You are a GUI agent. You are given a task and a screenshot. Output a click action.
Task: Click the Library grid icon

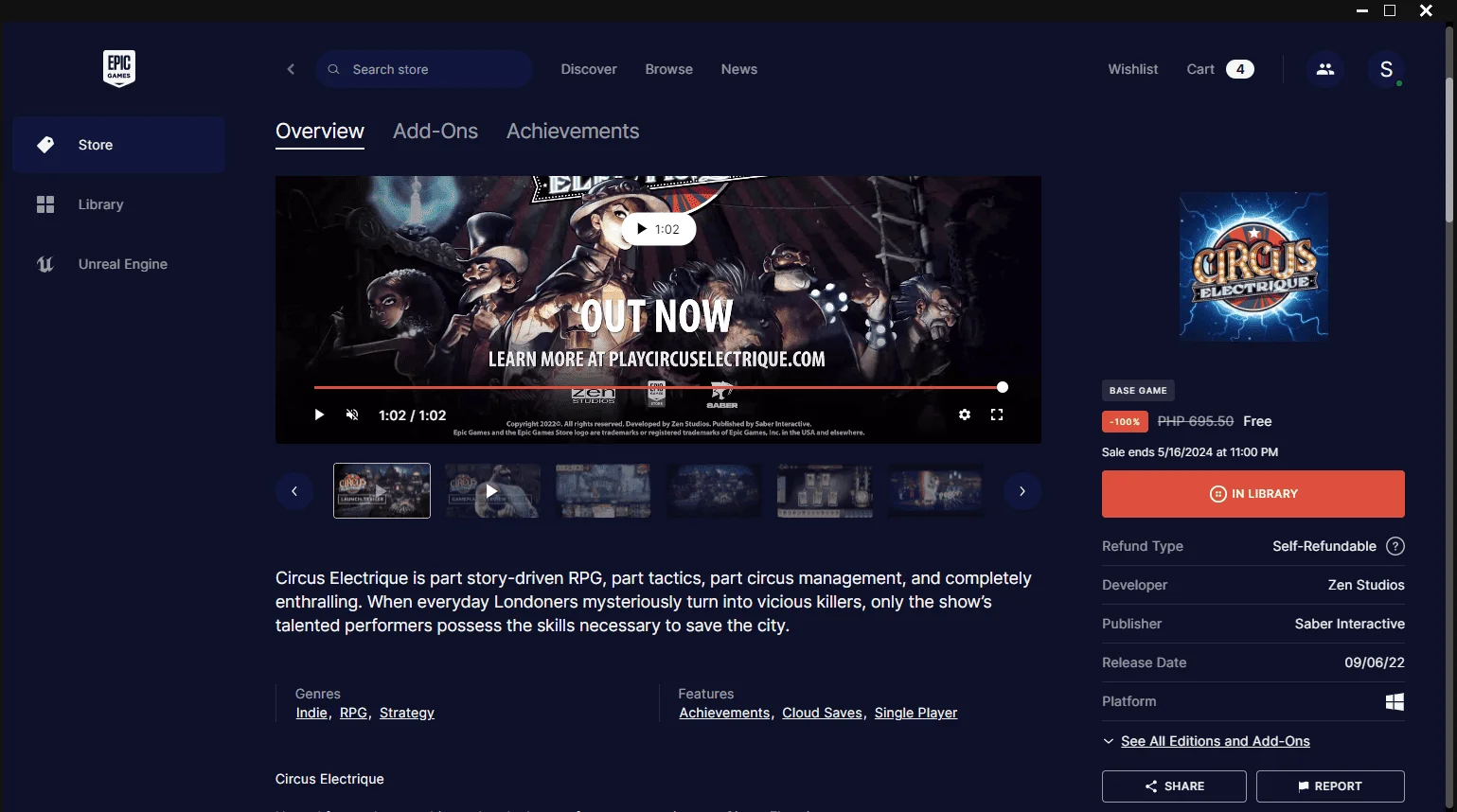click(45, 204)
